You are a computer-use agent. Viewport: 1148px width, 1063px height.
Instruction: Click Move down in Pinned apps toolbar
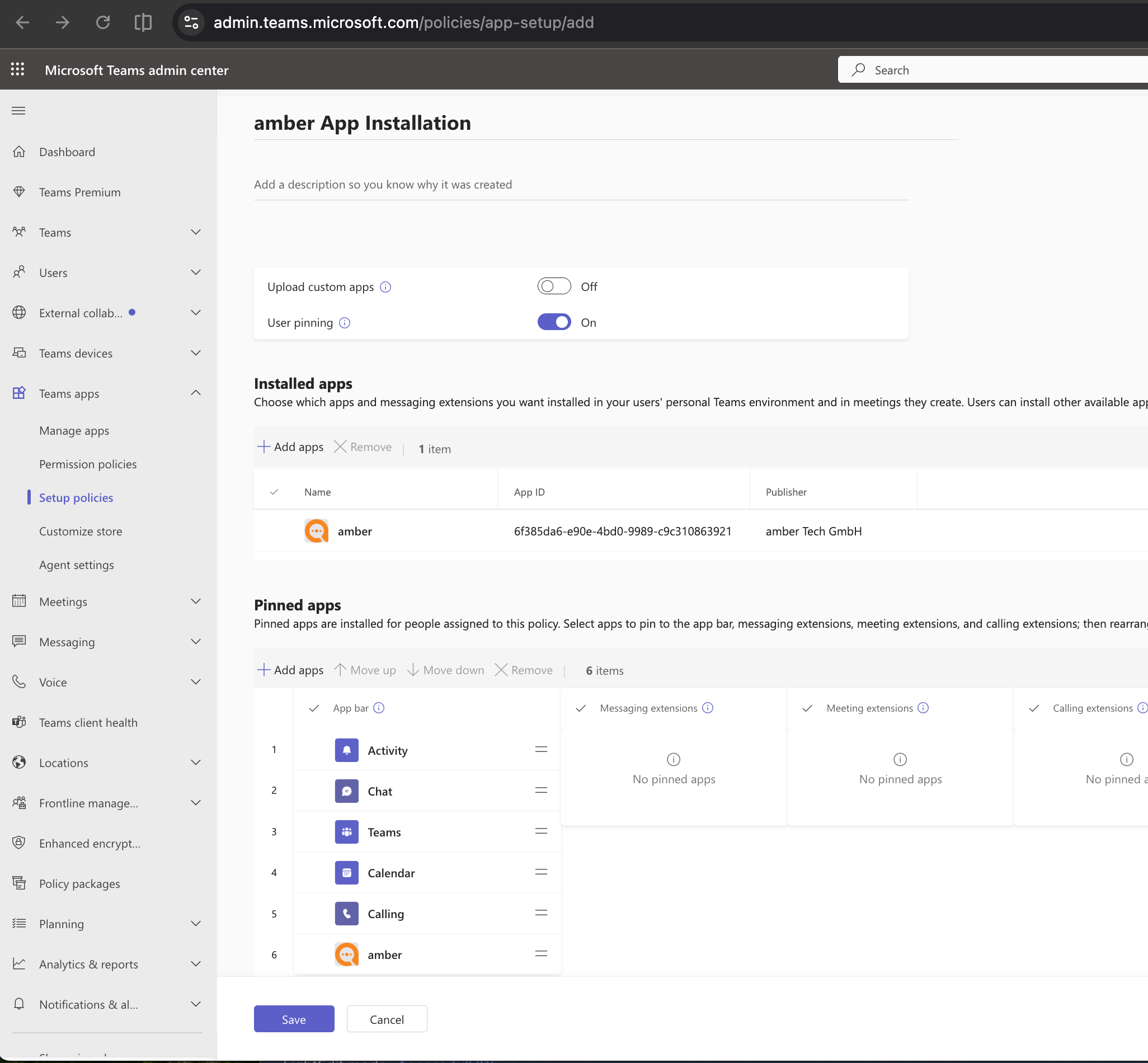click(x=446, y=670)
